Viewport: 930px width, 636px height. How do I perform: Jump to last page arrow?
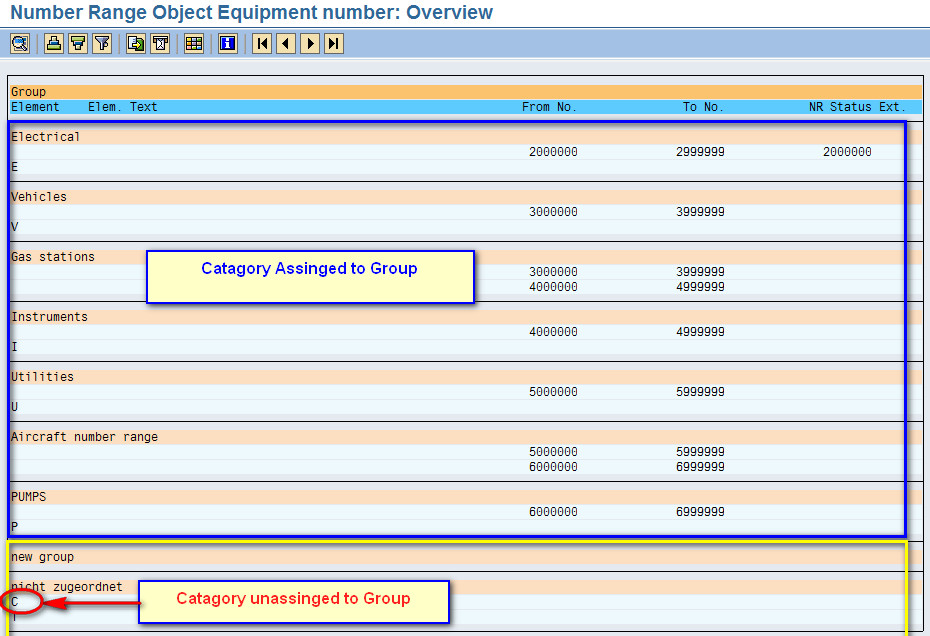pyautogui.click(x=333, y=43)
